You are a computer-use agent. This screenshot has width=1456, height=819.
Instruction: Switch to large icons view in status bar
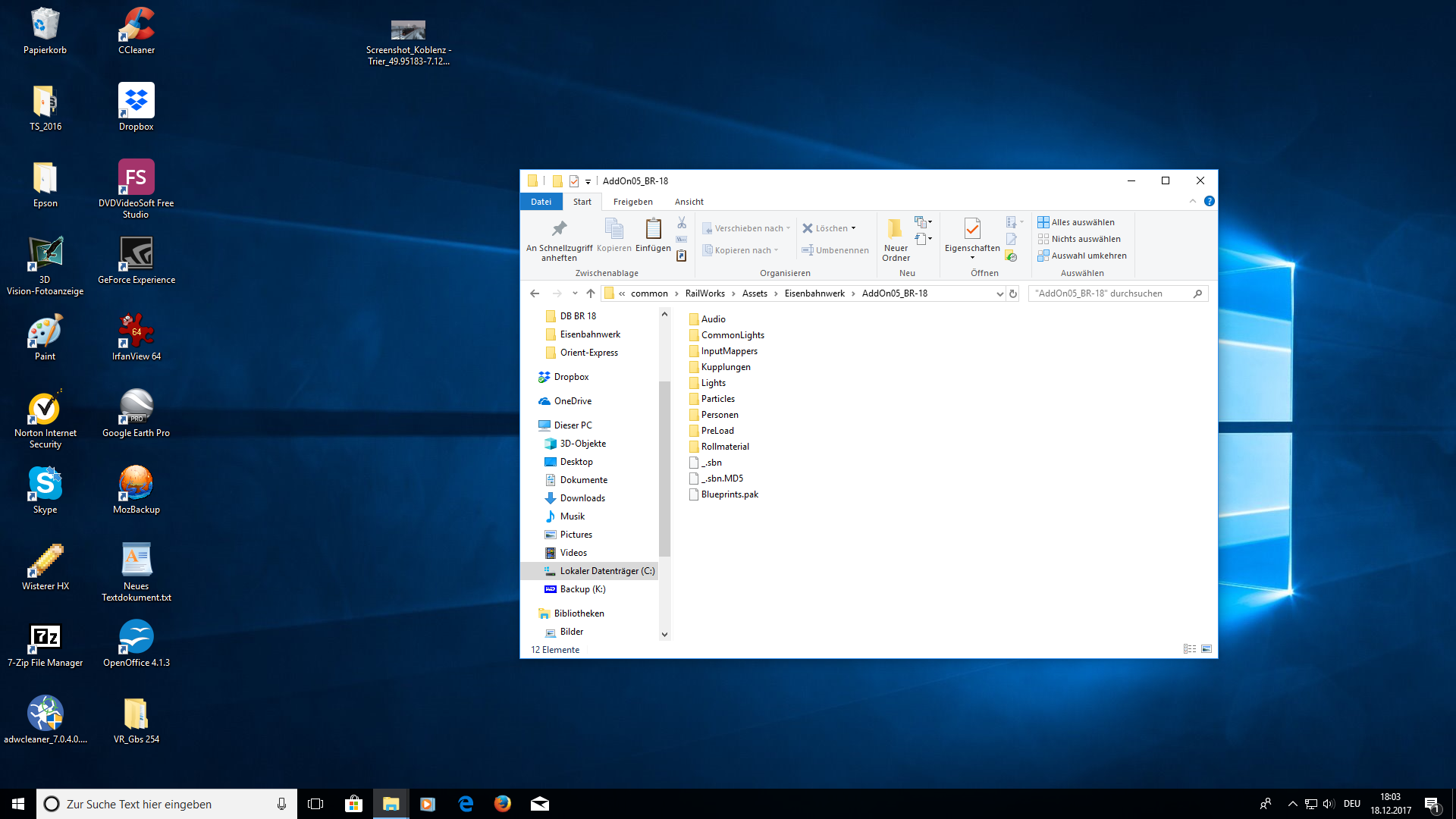pos(1207,649)
